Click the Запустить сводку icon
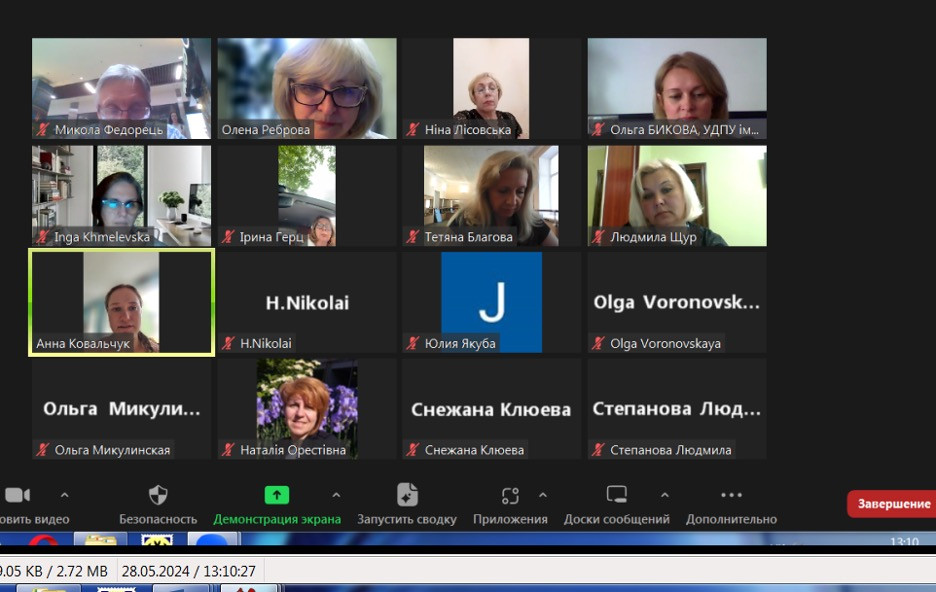936x592 pixels. (x=407, y=495)
